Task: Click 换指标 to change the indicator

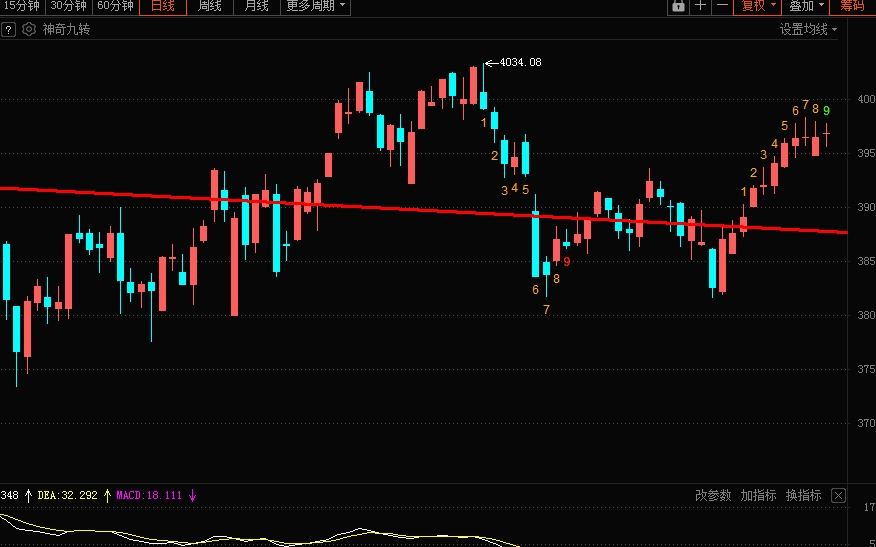Action: click(803, 496)
